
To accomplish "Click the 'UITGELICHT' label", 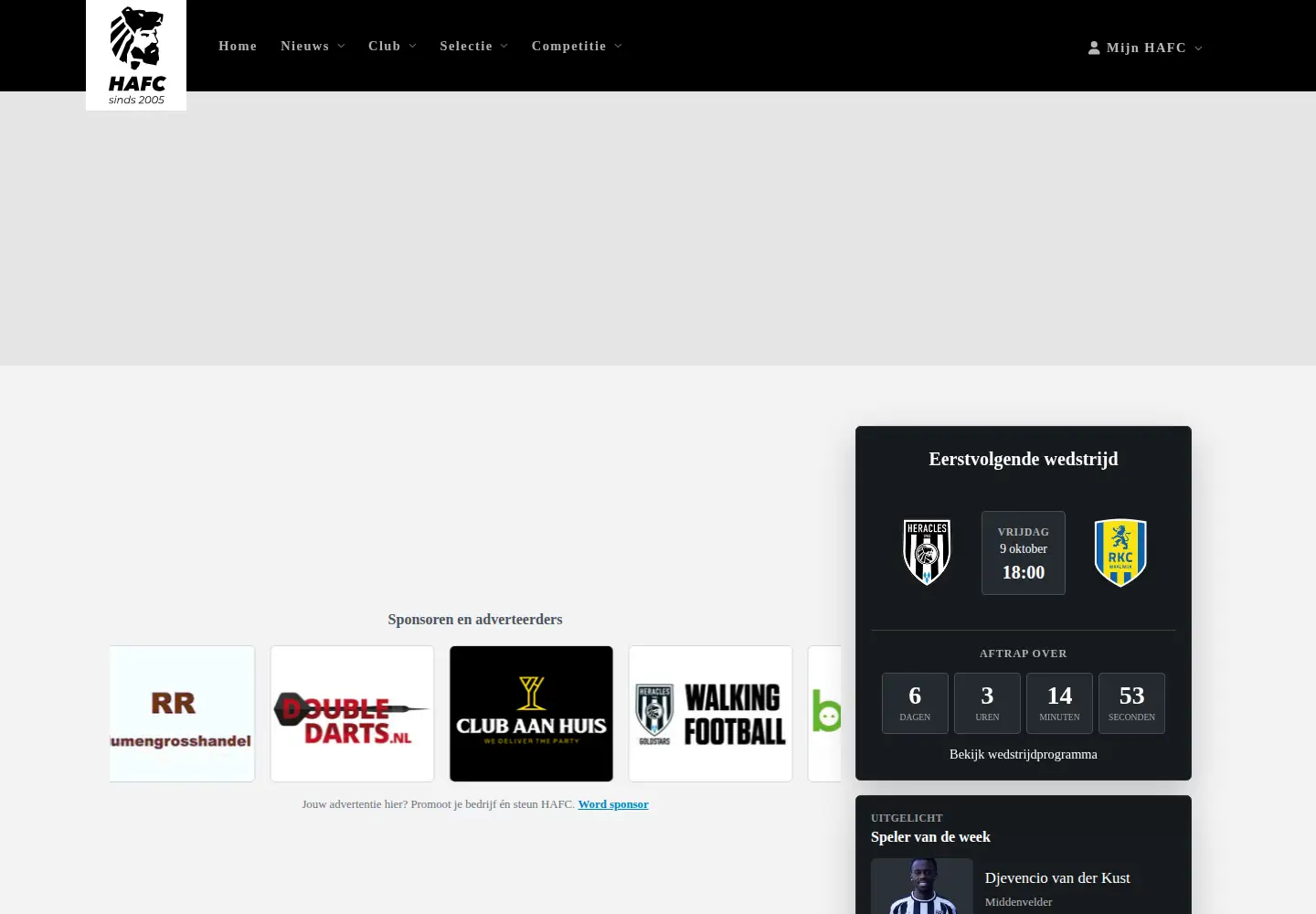I will 907,818.
